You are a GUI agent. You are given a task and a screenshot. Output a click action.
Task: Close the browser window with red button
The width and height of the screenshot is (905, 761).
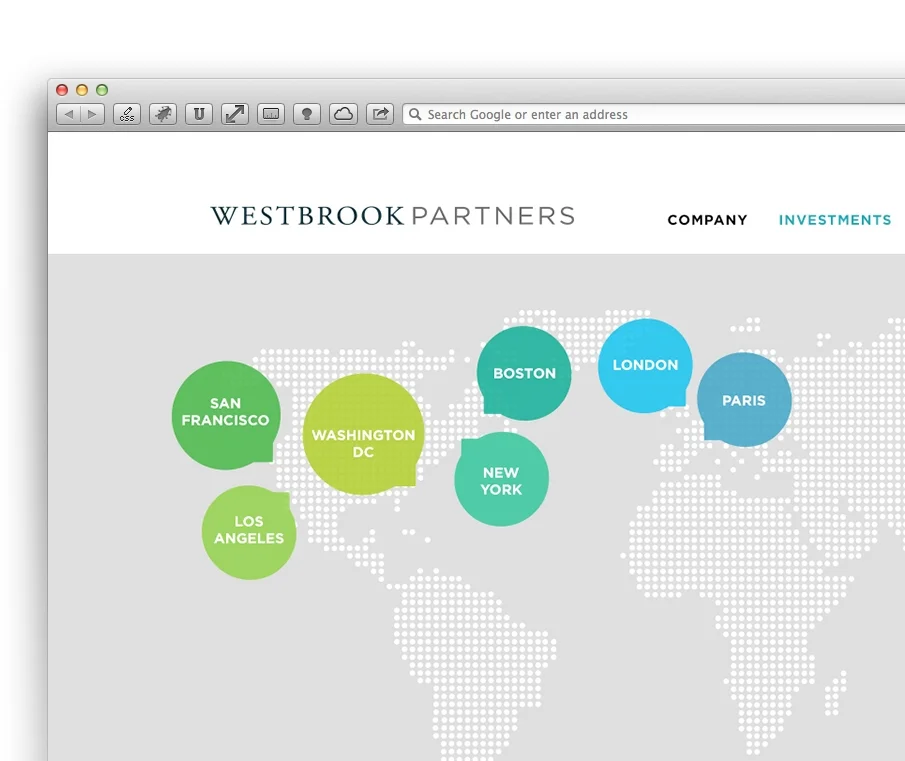click(62, 90)
